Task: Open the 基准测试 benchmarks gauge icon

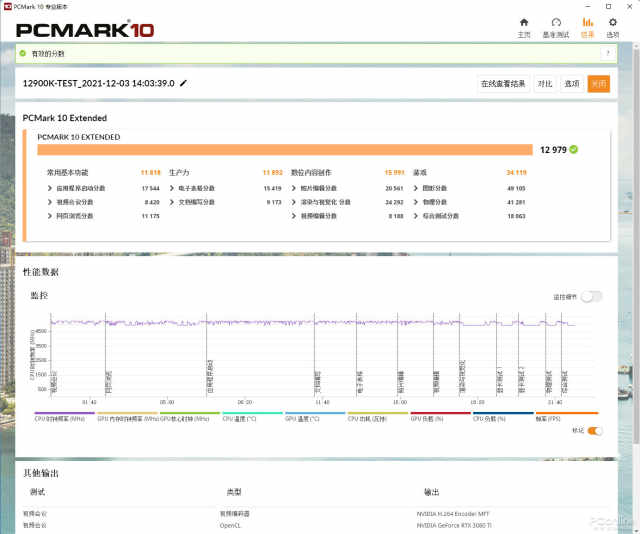Action: 556,22
